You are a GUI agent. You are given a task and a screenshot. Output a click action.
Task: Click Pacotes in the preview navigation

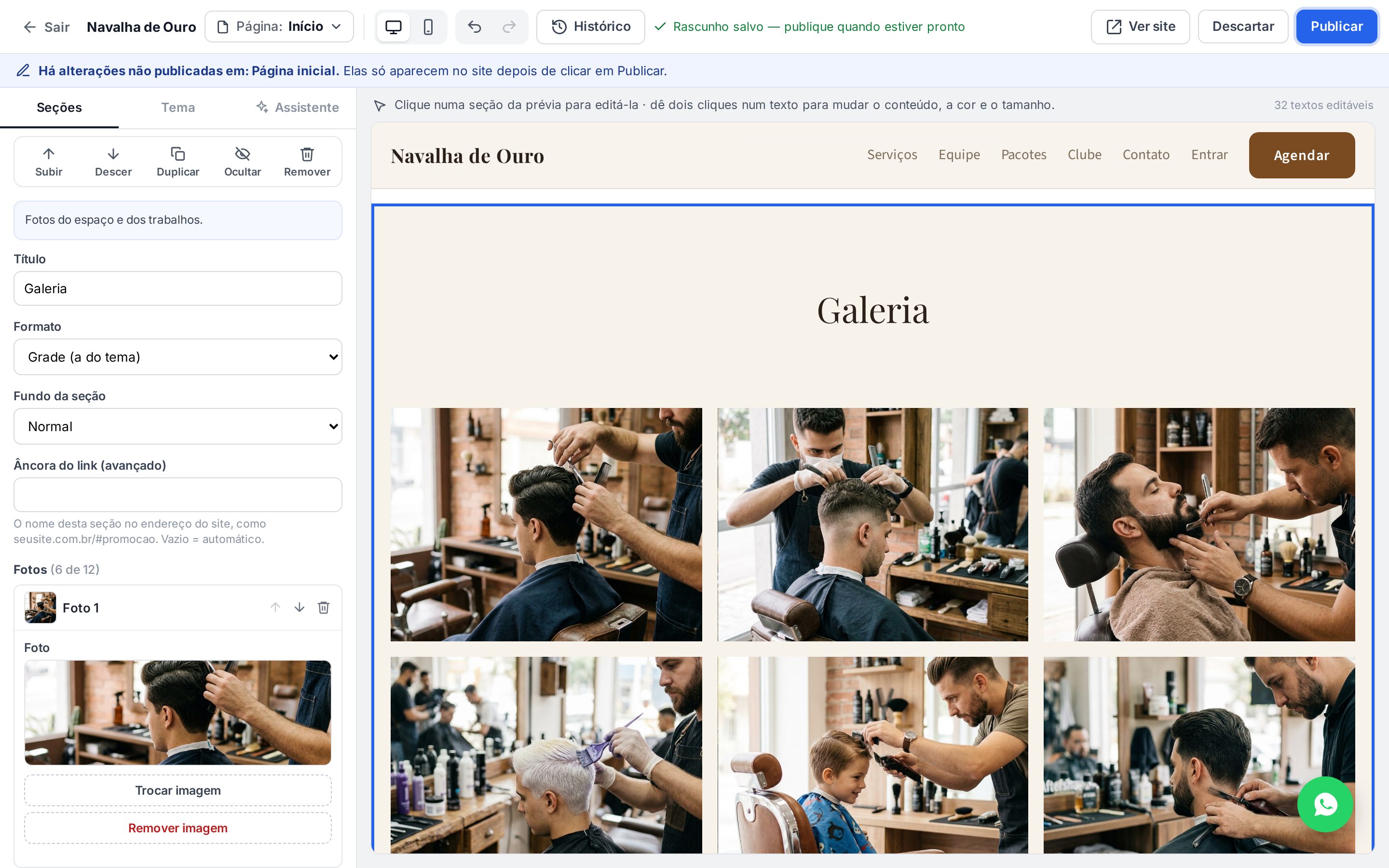1024,155
